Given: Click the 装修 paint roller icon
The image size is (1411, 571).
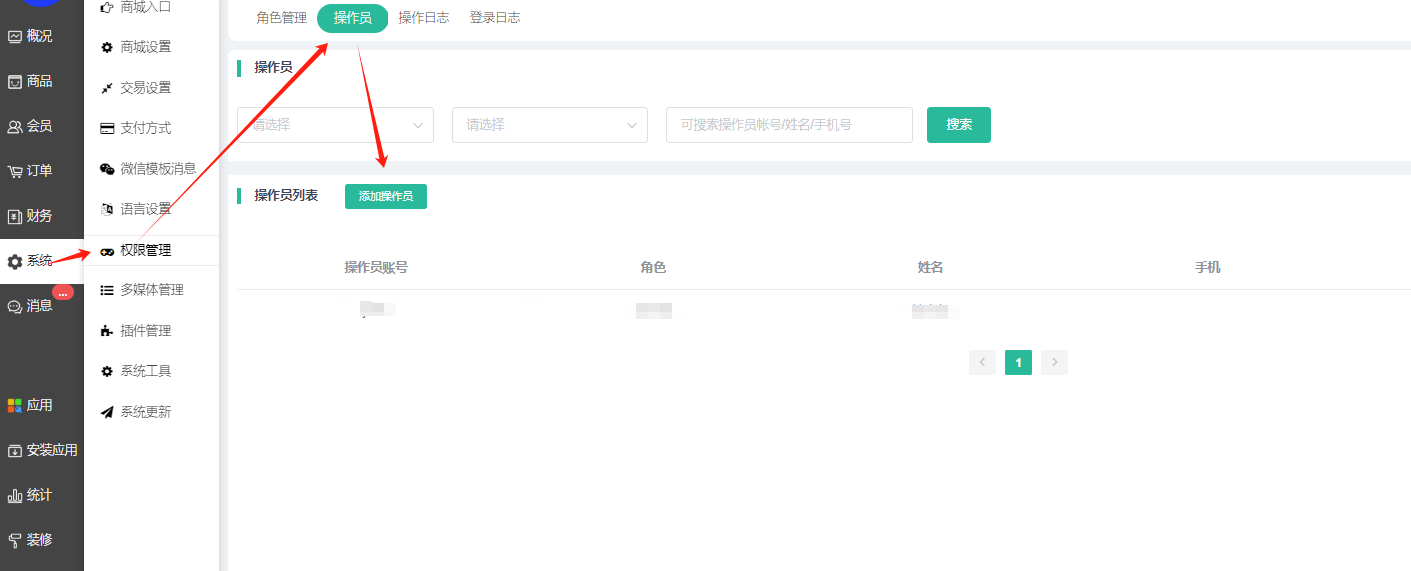Looking at the screenshot, I should [15, 540].
